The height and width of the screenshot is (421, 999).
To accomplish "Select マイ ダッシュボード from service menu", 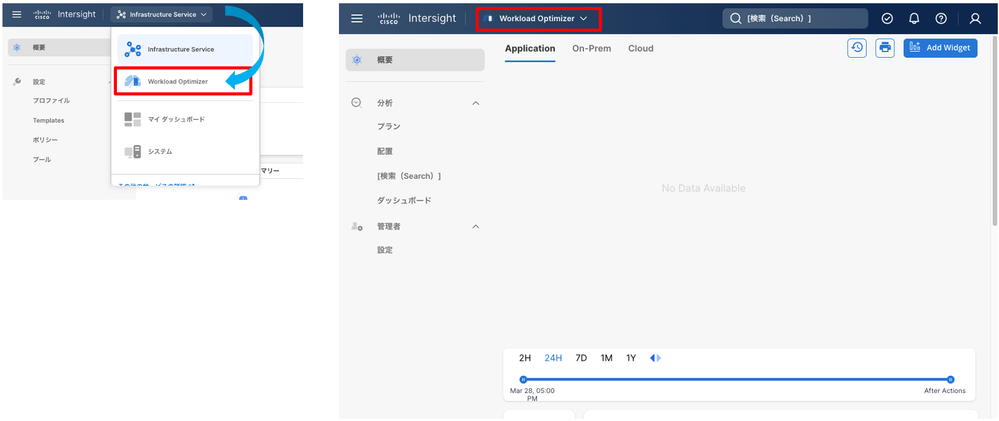I will [x=185, y=119].
